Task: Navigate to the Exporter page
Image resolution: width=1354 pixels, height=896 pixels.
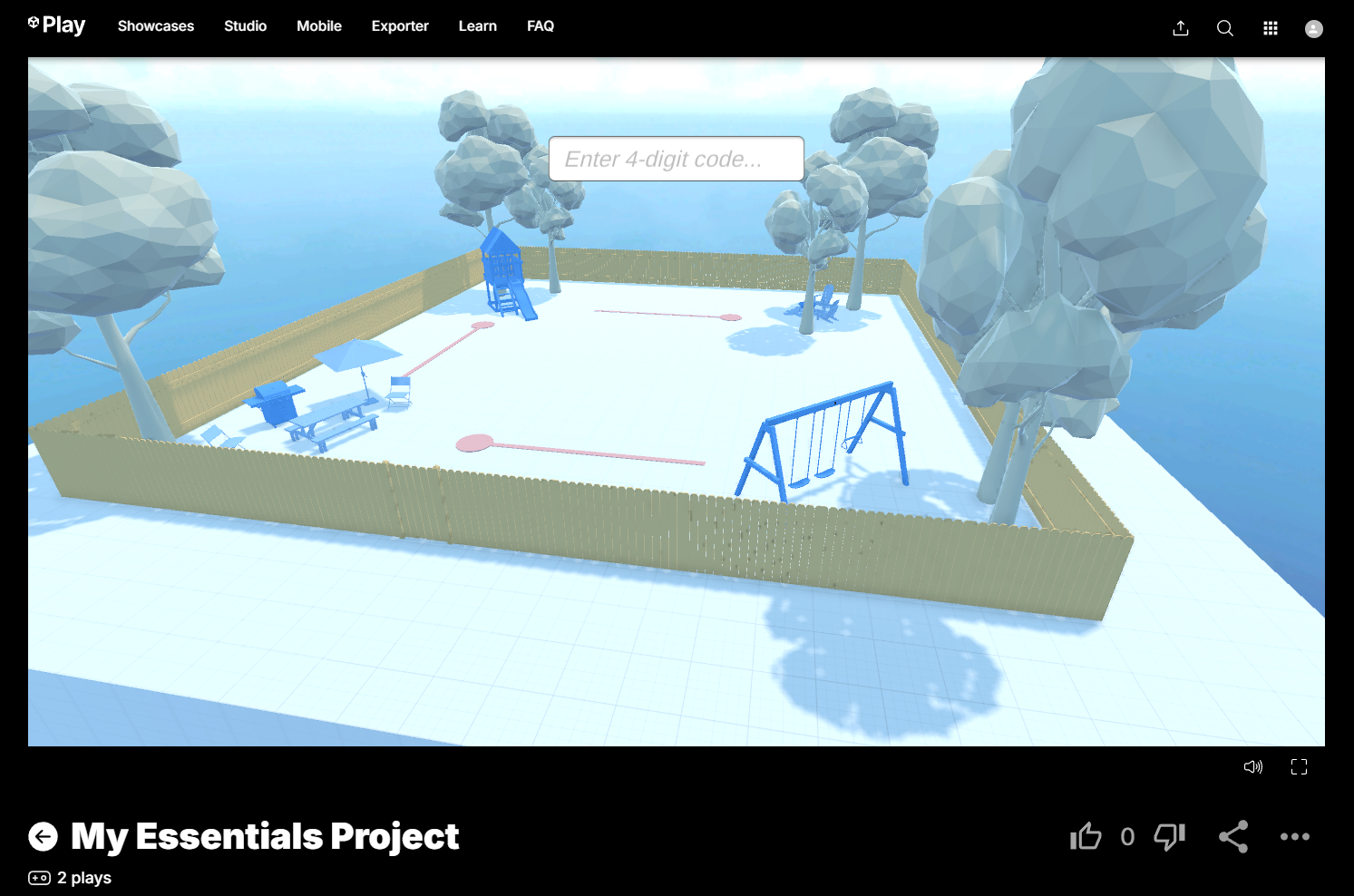Action: [x=400, y=26]
